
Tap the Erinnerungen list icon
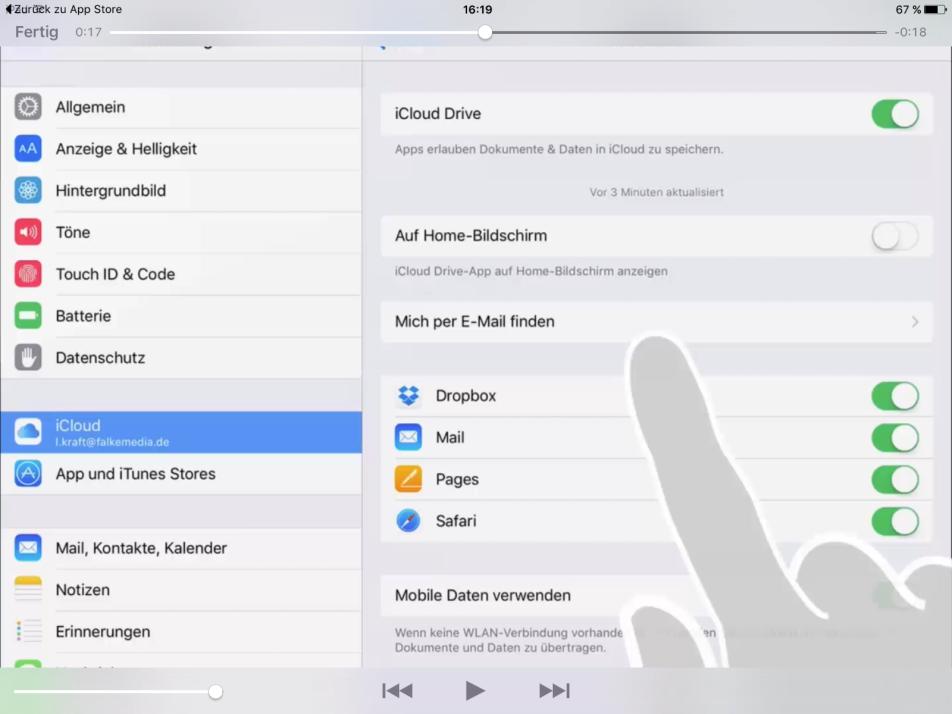pos(28,631)
